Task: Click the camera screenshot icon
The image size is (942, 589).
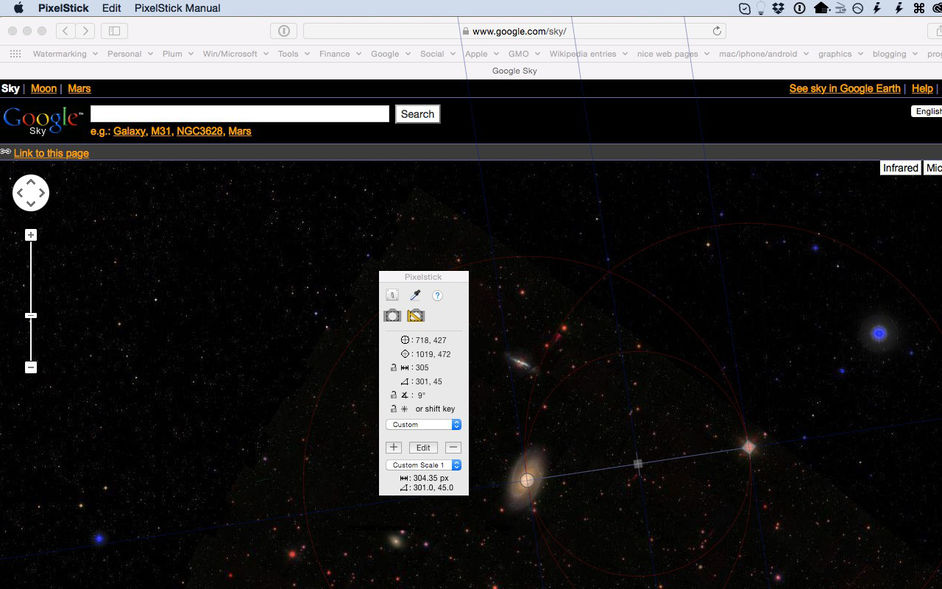Action: tap(392, 315)
